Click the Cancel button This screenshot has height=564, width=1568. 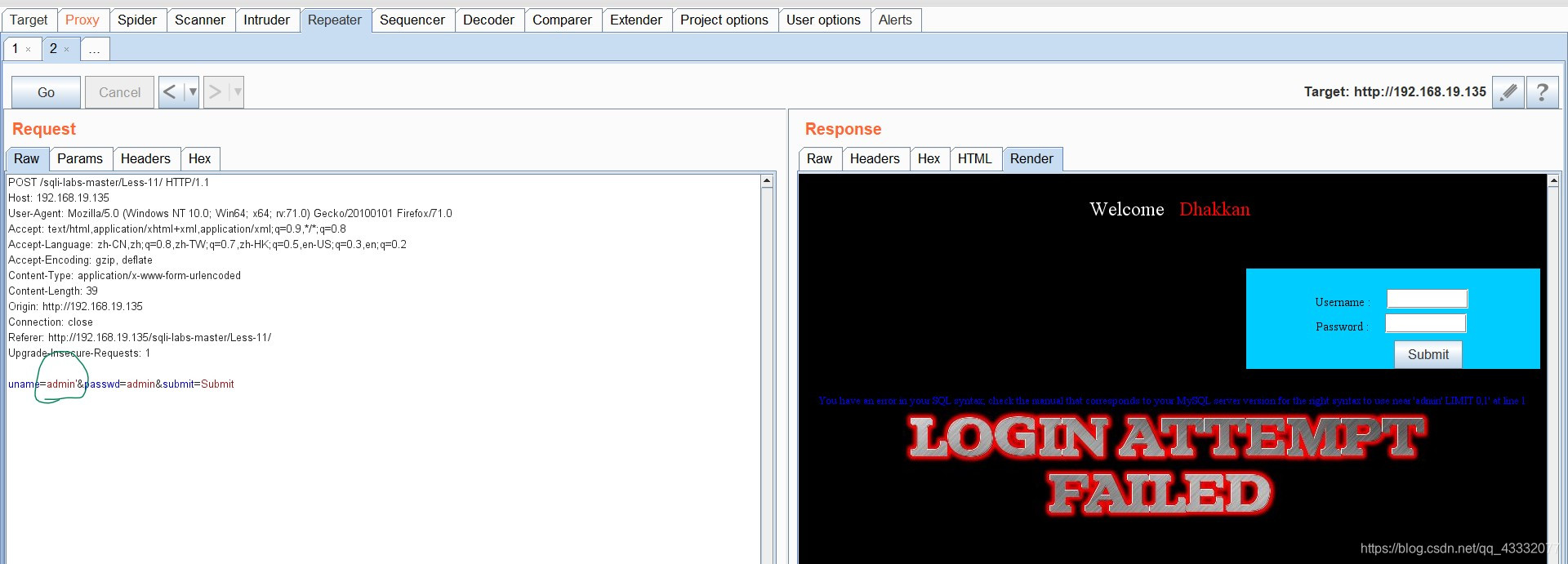tap(120, 92)
